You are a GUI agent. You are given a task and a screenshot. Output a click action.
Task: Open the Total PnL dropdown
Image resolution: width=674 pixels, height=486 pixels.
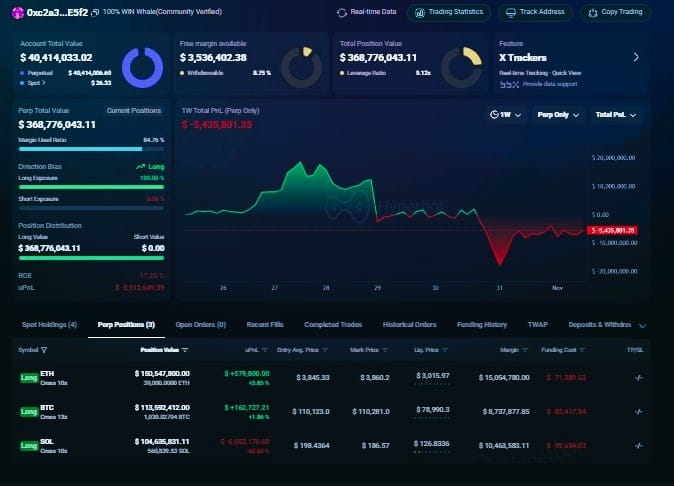point(616,115)
